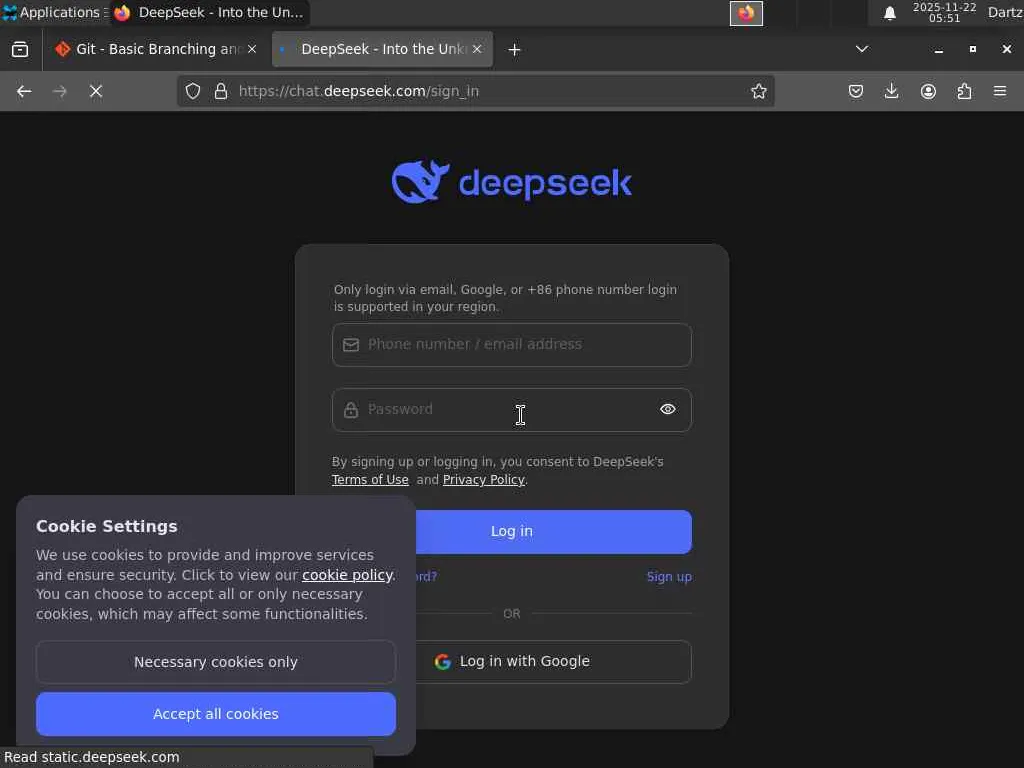Show site security padlock info
The image size is (1024, 768).
click(221, 91)
